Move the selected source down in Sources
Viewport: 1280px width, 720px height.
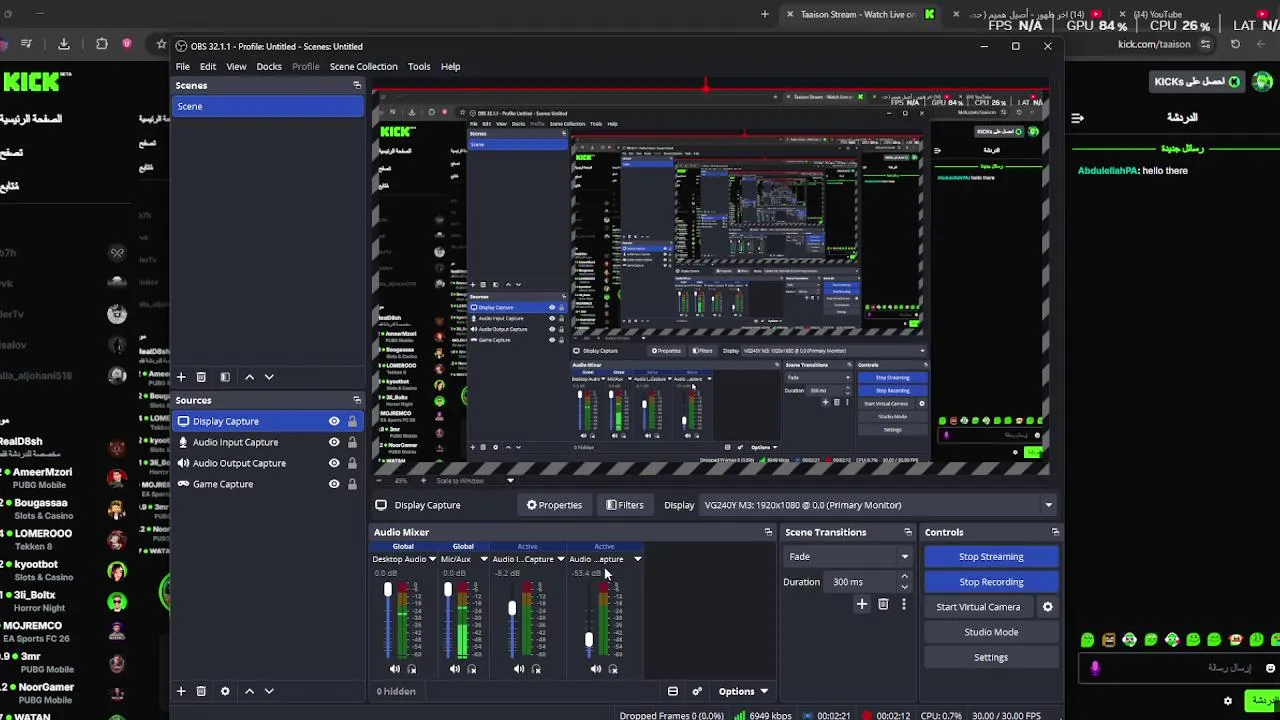(x=269, y=691)
